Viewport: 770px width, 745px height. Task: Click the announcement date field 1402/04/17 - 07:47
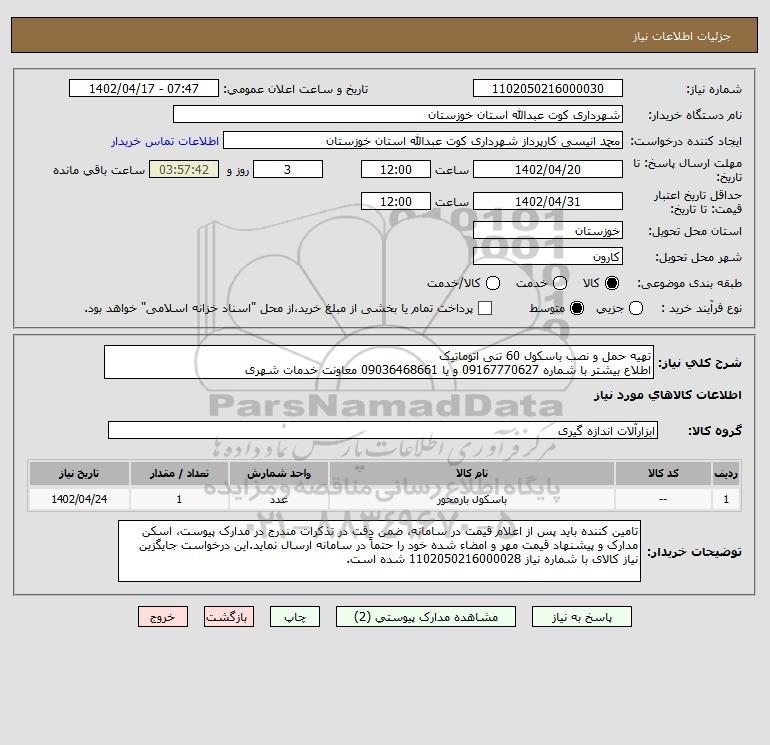coord(144,89)
